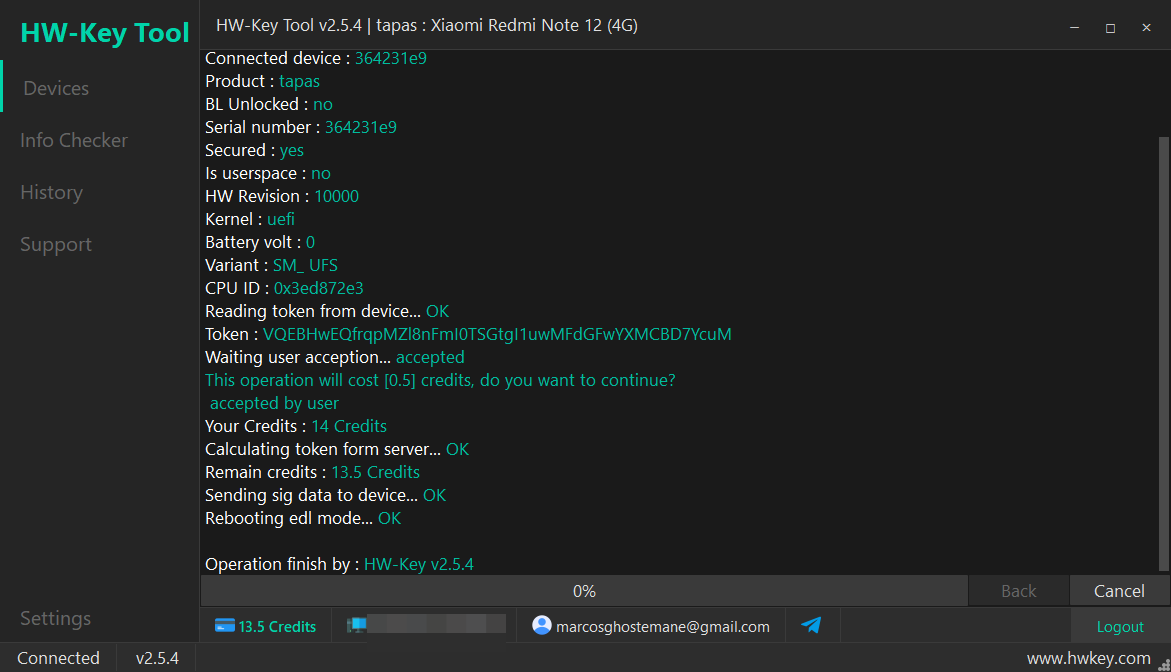Click the window title bar text
Viewport: 1171px width, 672px height.
click(426, 25)
